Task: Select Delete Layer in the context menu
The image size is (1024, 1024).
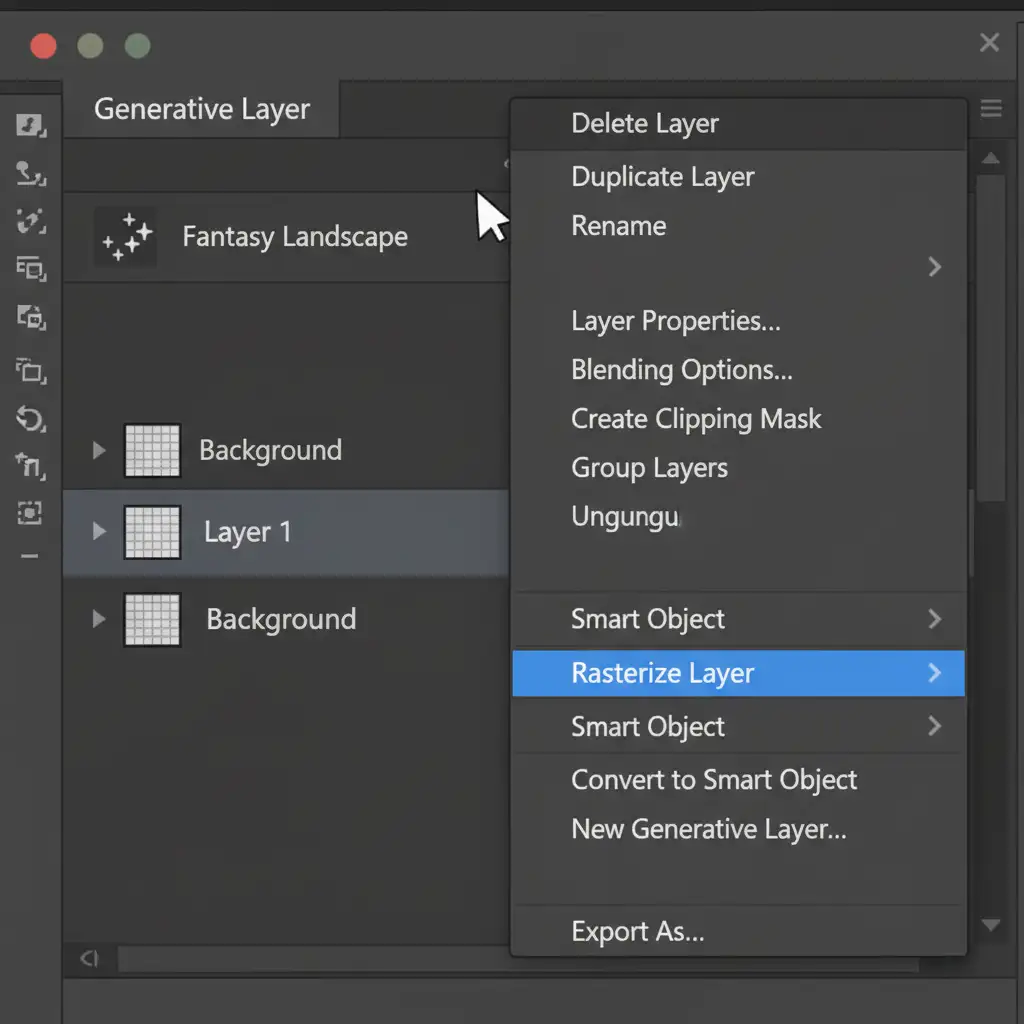Action: click(645, 124)
